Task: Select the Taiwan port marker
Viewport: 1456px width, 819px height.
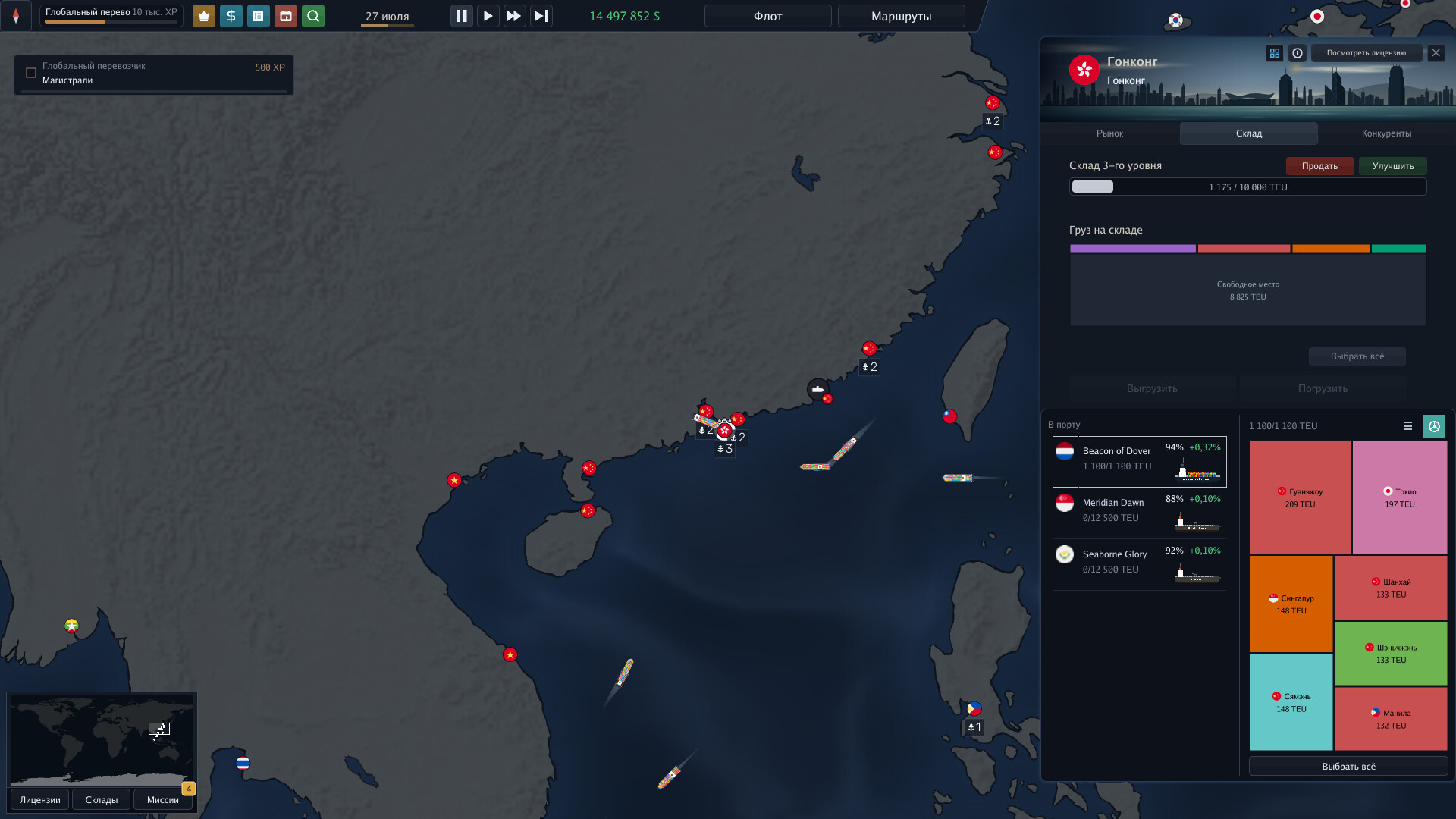Action: (x=949, y=416)
